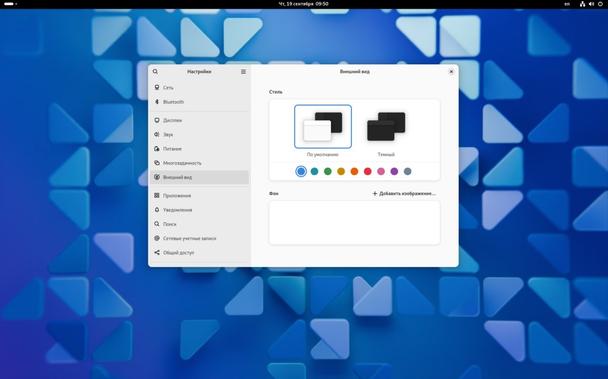Viewport: 608px width, 379px height.
Task: Open Многозадачность multitasking settings
Action: point(200,163)
